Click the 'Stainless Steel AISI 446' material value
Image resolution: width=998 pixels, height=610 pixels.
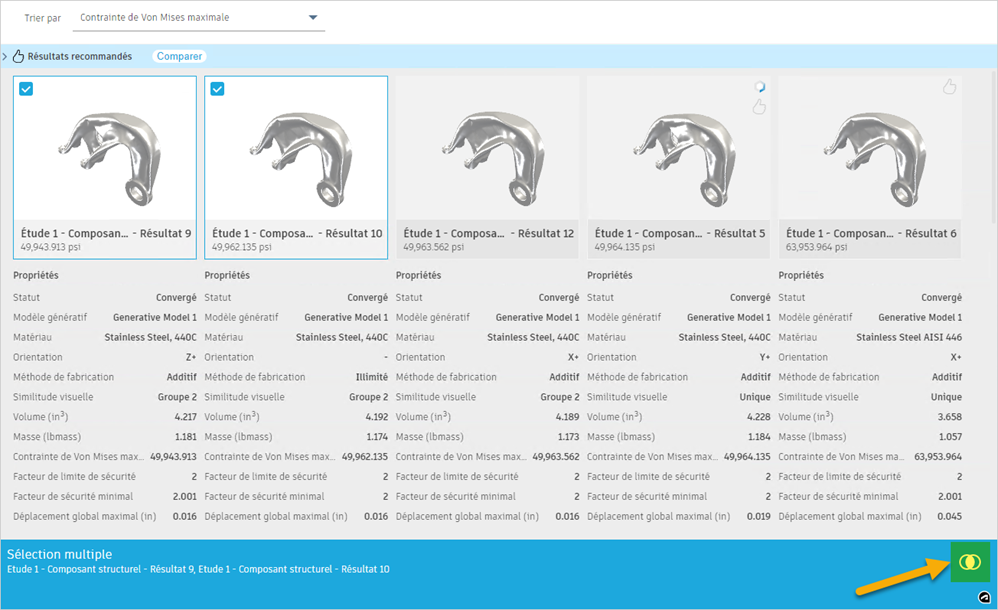(x=909, y=337)
